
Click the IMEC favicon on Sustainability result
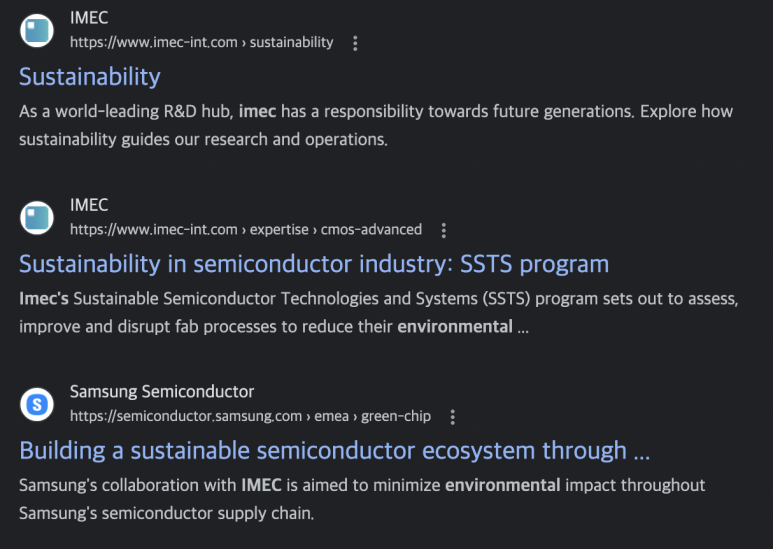tap(37, 31)
